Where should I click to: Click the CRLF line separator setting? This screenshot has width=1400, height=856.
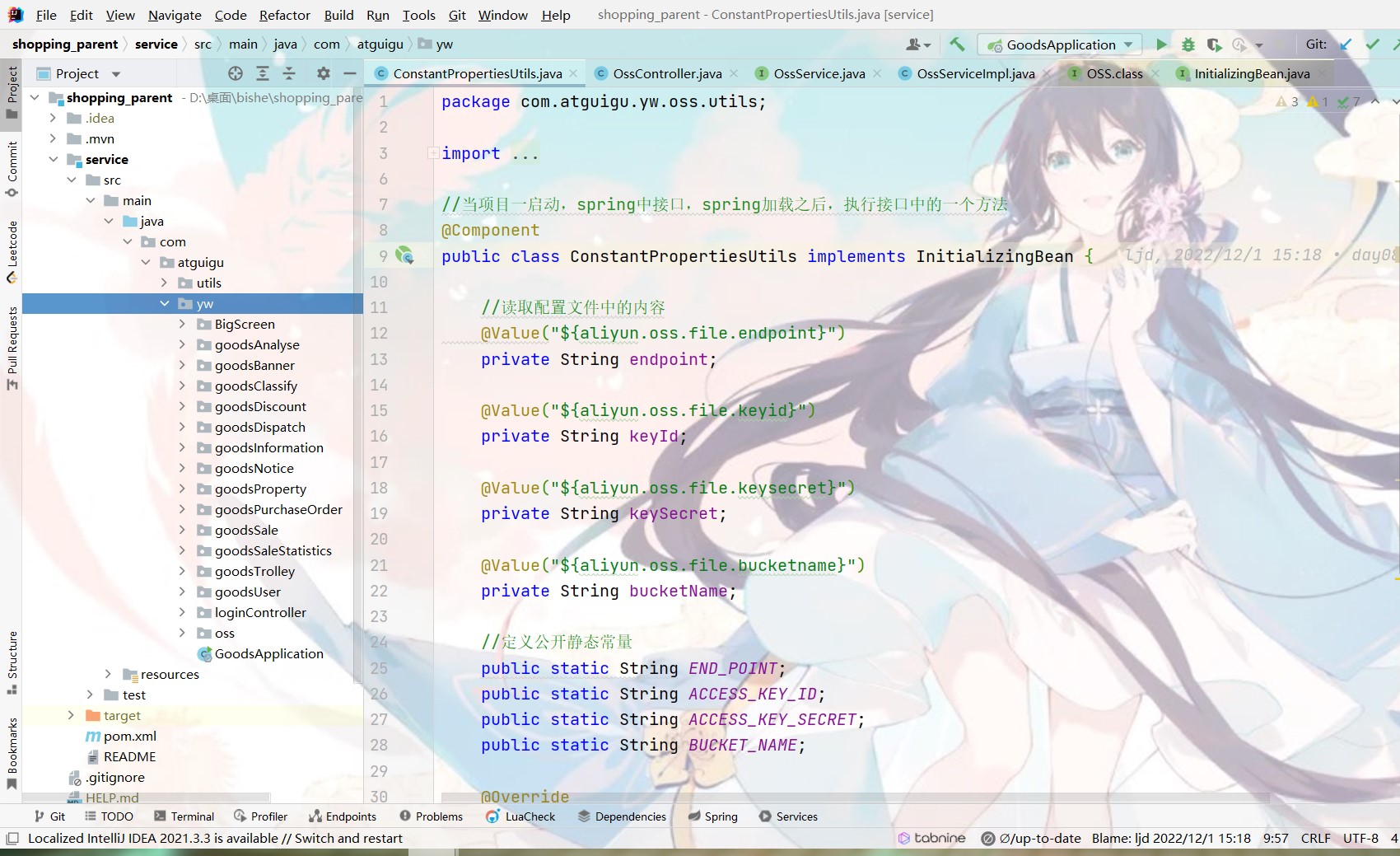pos(1315,838)
